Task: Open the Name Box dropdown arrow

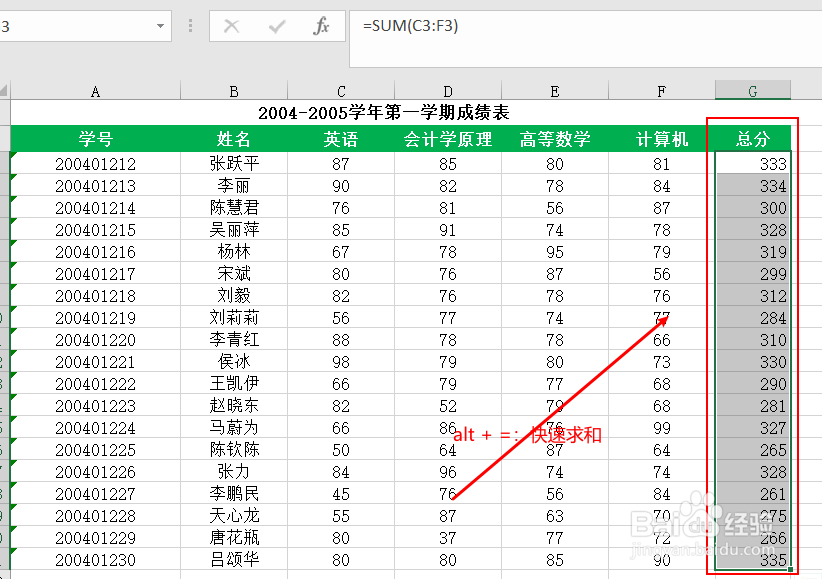Action: click(x=160, y=26)
